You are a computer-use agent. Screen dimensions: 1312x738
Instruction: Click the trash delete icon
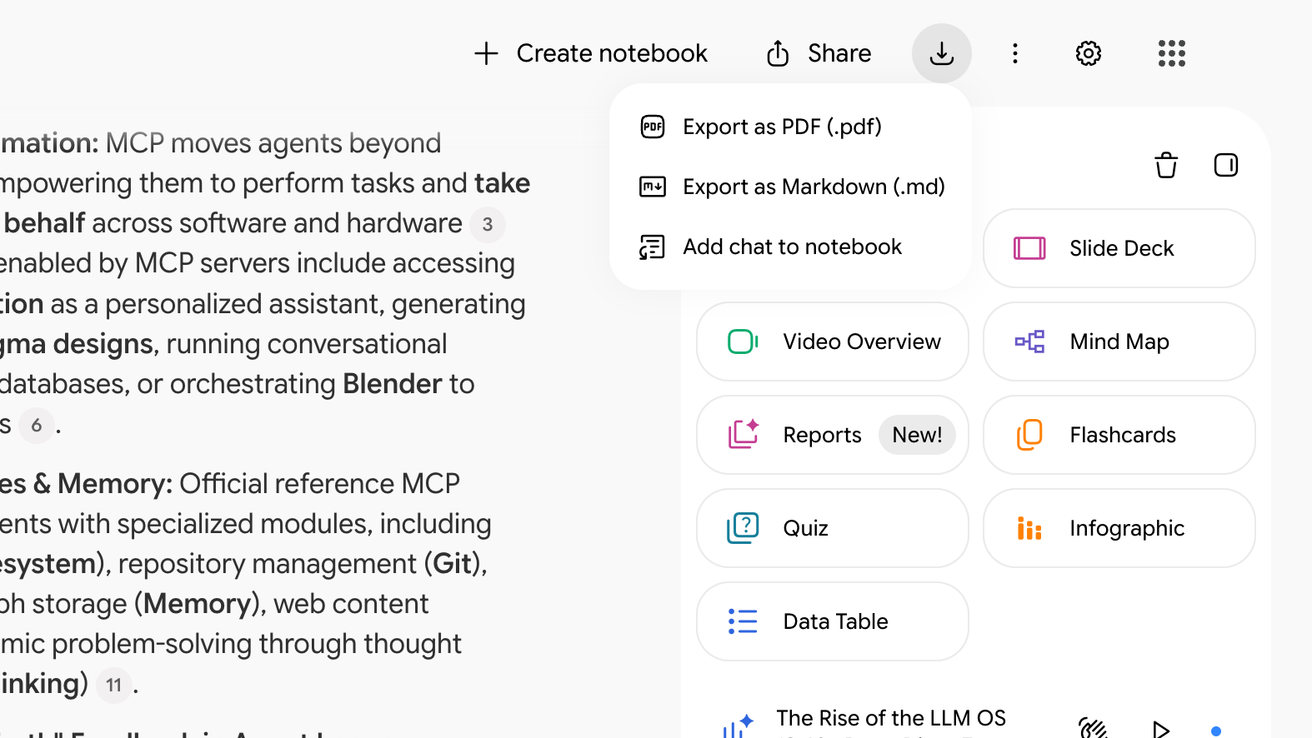tap(1166, 165)
